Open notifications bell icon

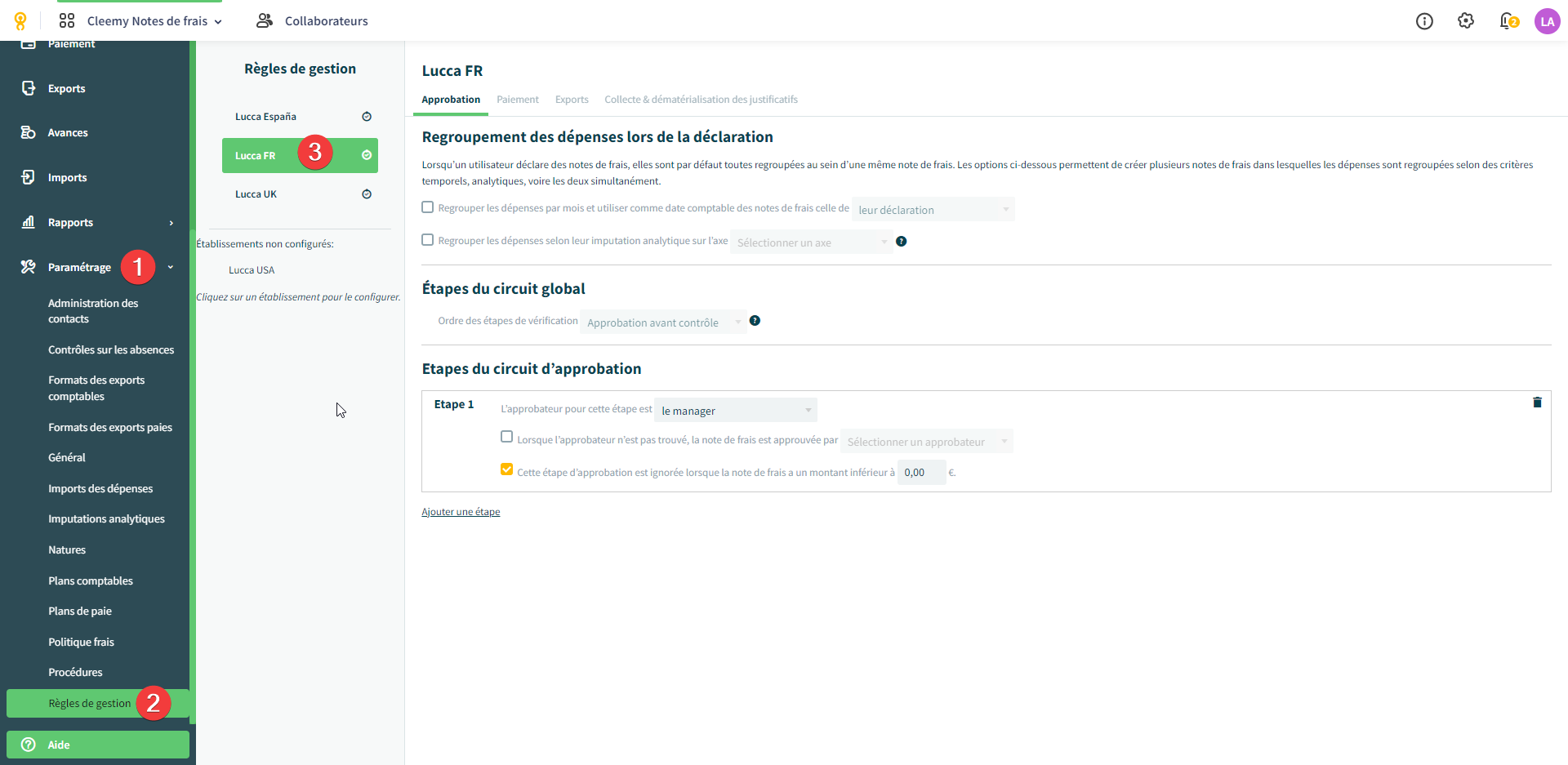(1508, 21)
